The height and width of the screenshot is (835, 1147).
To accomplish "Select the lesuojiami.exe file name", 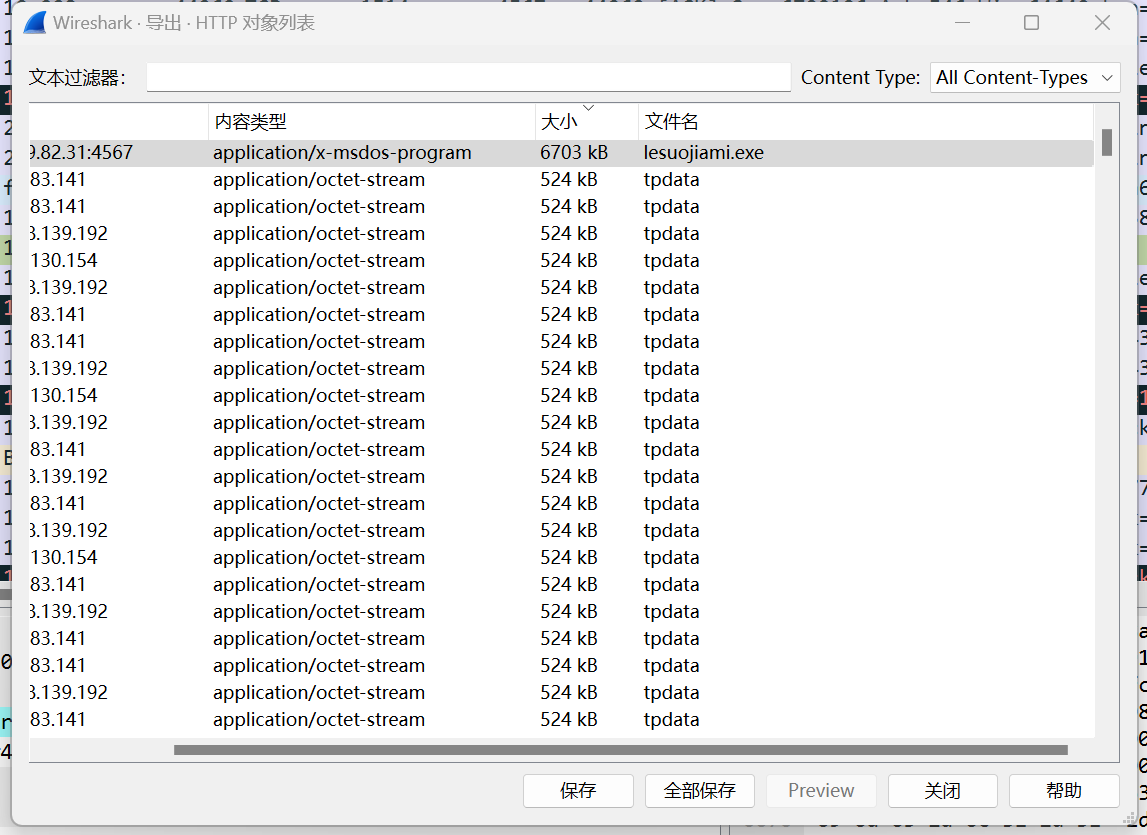I will click(704, 152).
